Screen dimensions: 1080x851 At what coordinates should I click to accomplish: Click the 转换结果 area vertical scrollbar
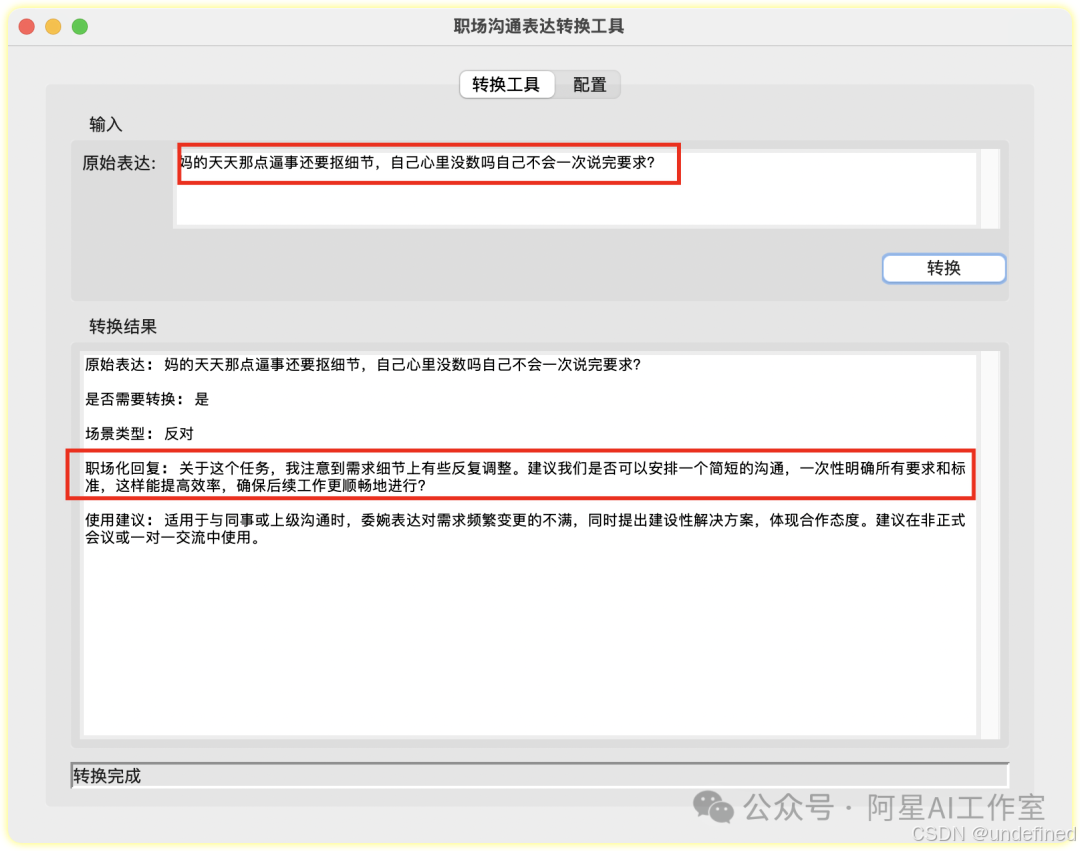click(x=990, y=545)
